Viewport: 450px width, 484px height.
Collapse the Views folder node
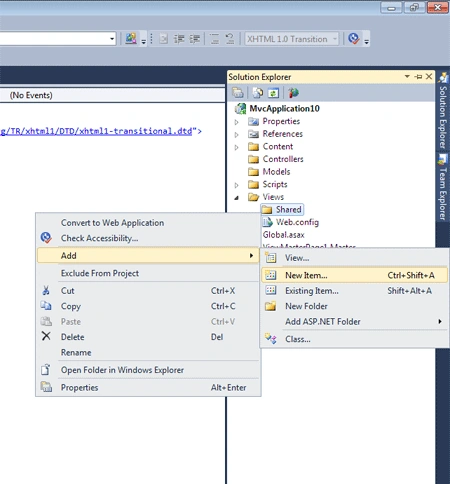coord(236,198)
